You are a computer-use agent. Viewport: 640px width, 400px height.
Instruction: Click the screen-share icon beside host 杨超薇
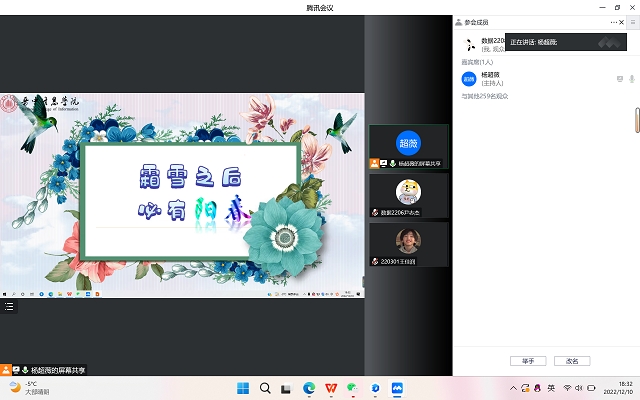click(x=619, y=78)
